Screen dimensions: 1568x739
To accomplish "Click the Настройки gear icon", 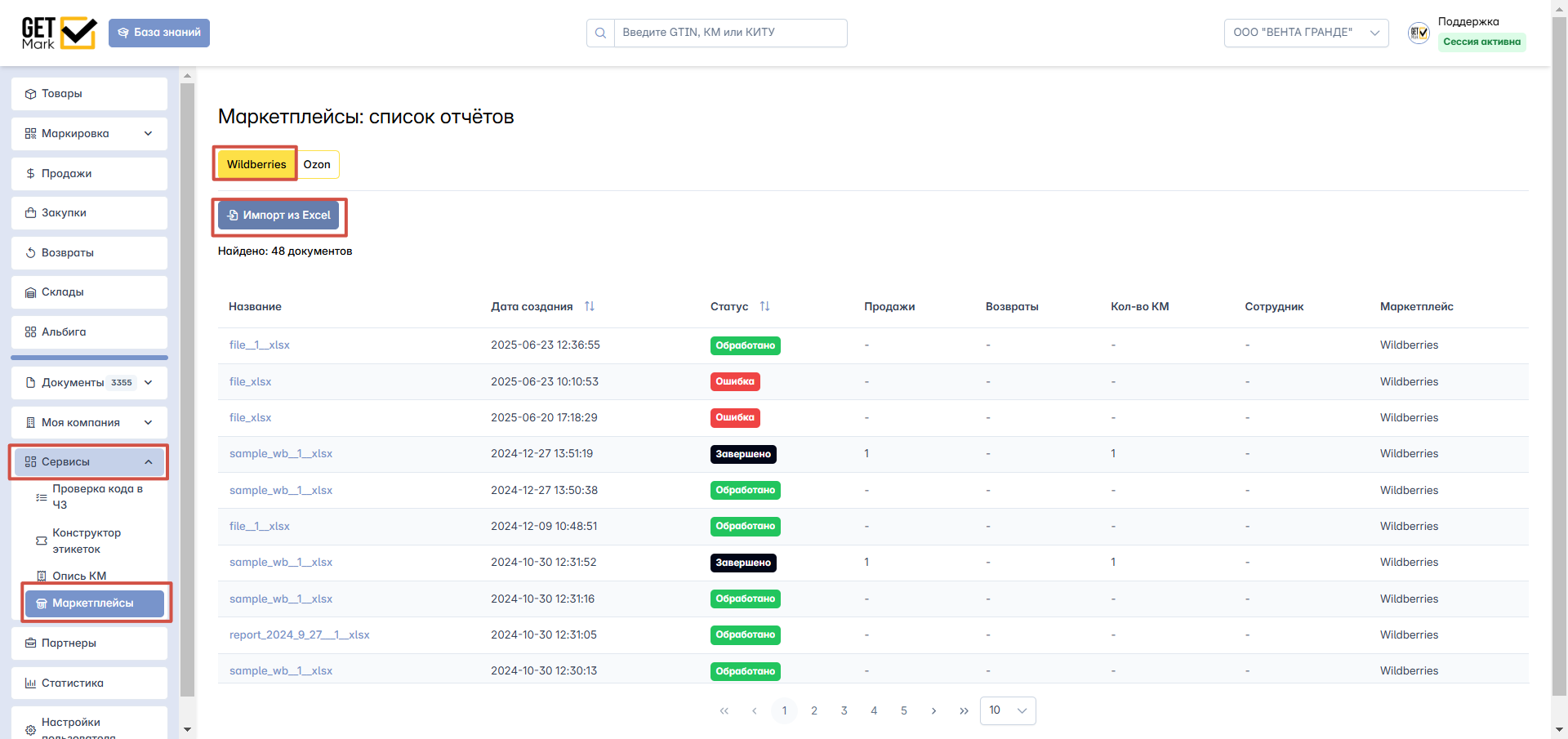I will click(31, 730).
